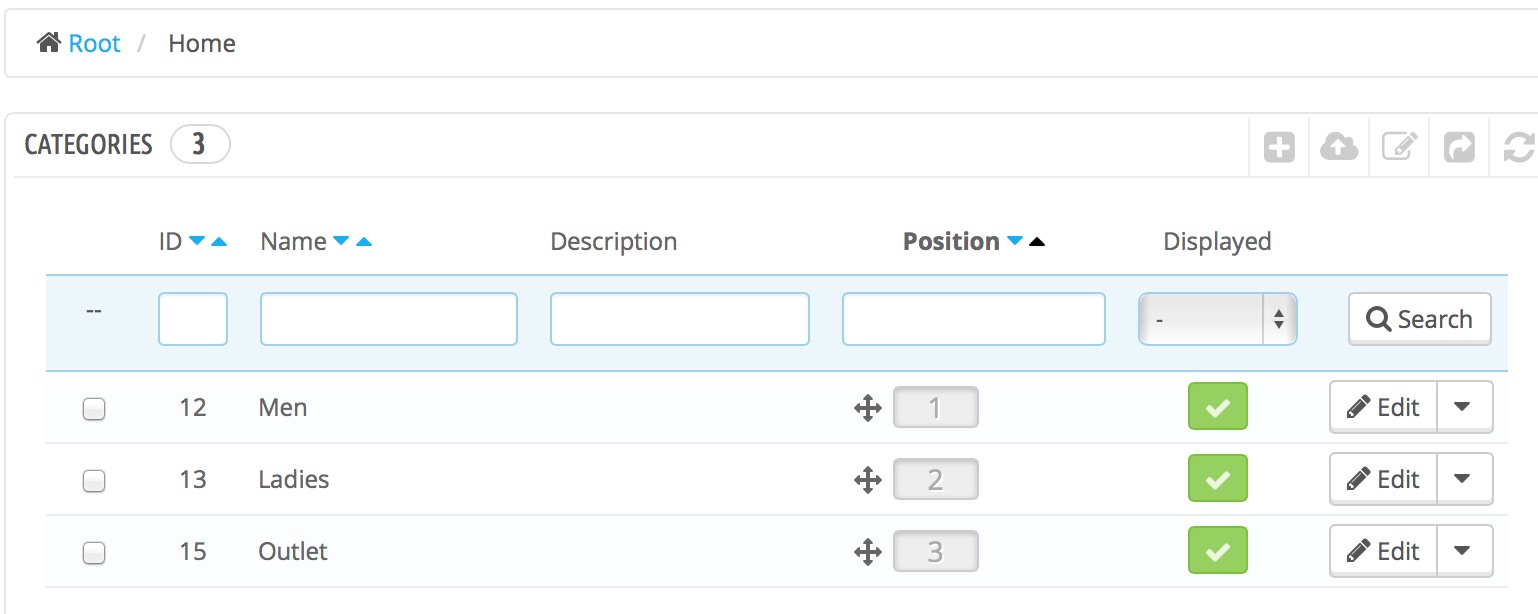Click the export arrow icon in header
Image resolution: width=1538 pixels, height=614 pixels.
[1459, 148]
